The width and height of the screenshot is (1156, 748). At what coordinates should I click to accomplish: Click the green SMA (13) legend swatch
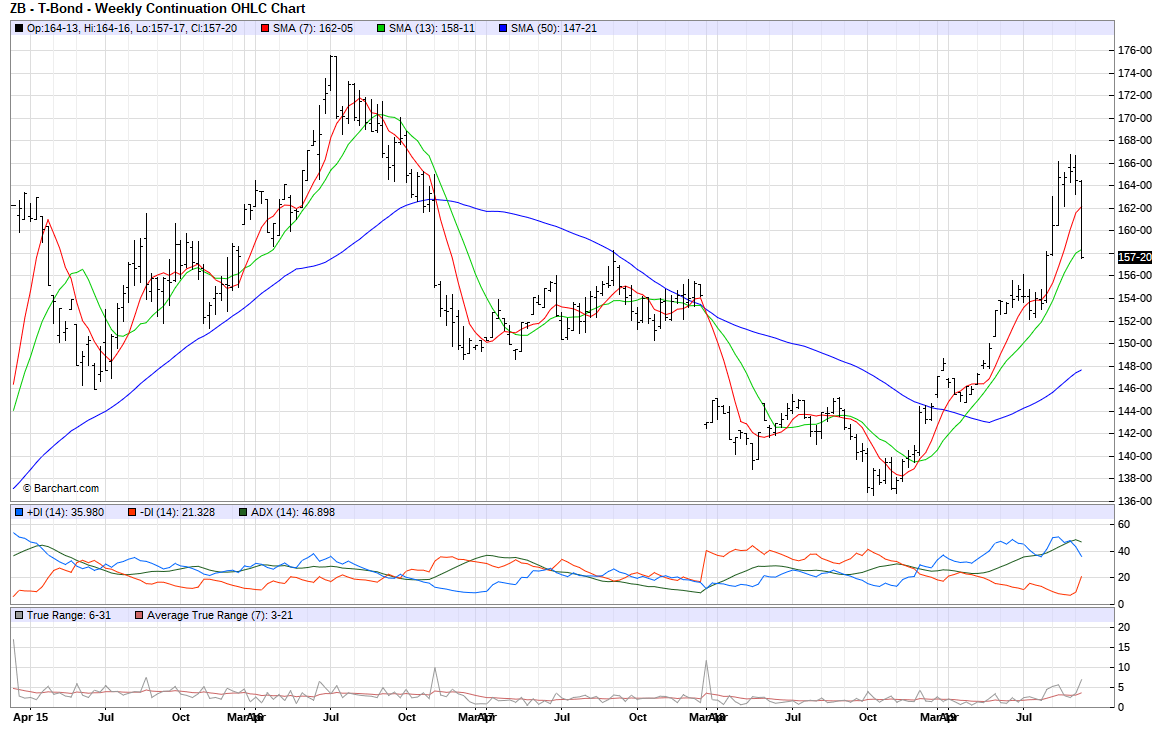pyautogui.click(x=381, y=28)
